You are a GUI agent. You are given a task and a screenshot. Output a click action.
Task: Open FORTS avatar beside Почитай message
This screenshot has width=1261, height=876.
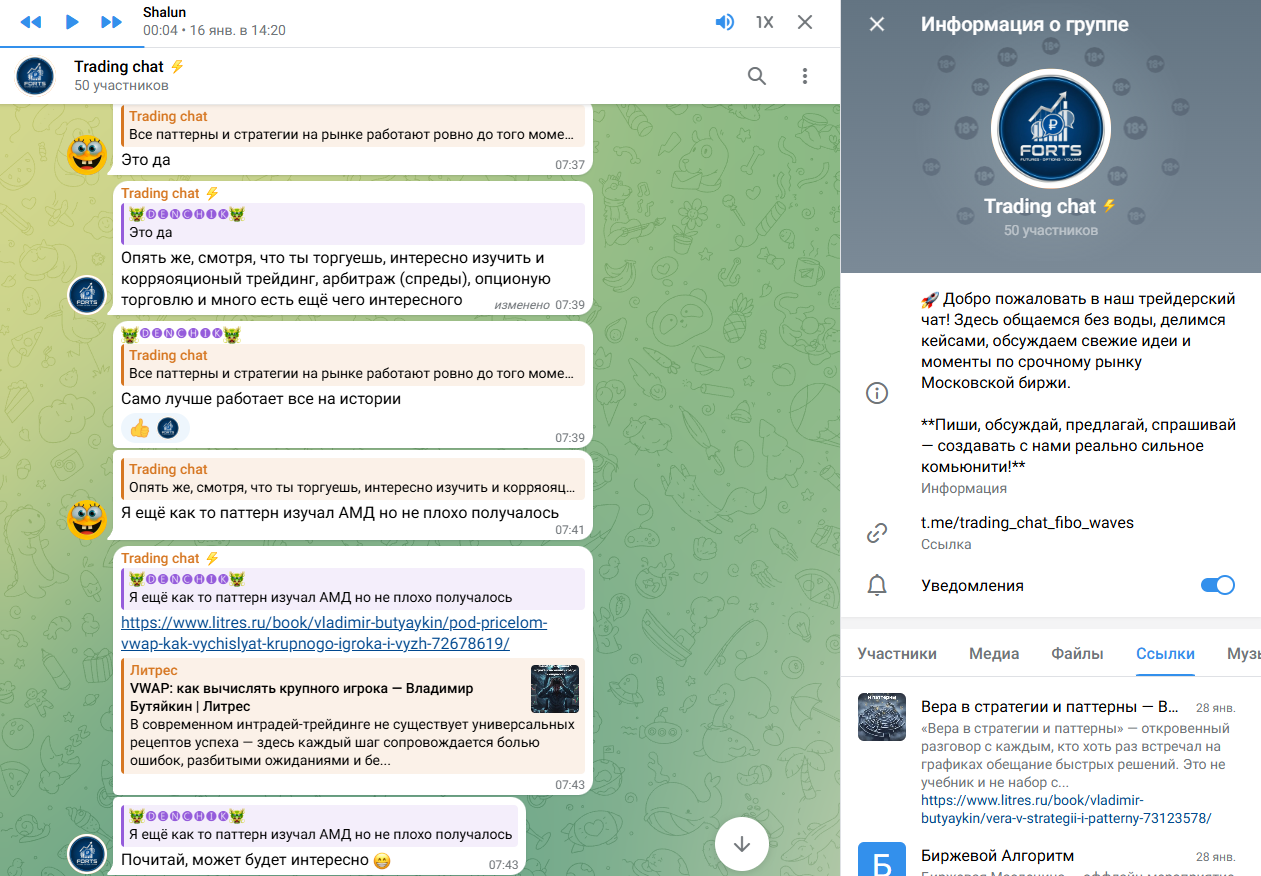(87, 853)
